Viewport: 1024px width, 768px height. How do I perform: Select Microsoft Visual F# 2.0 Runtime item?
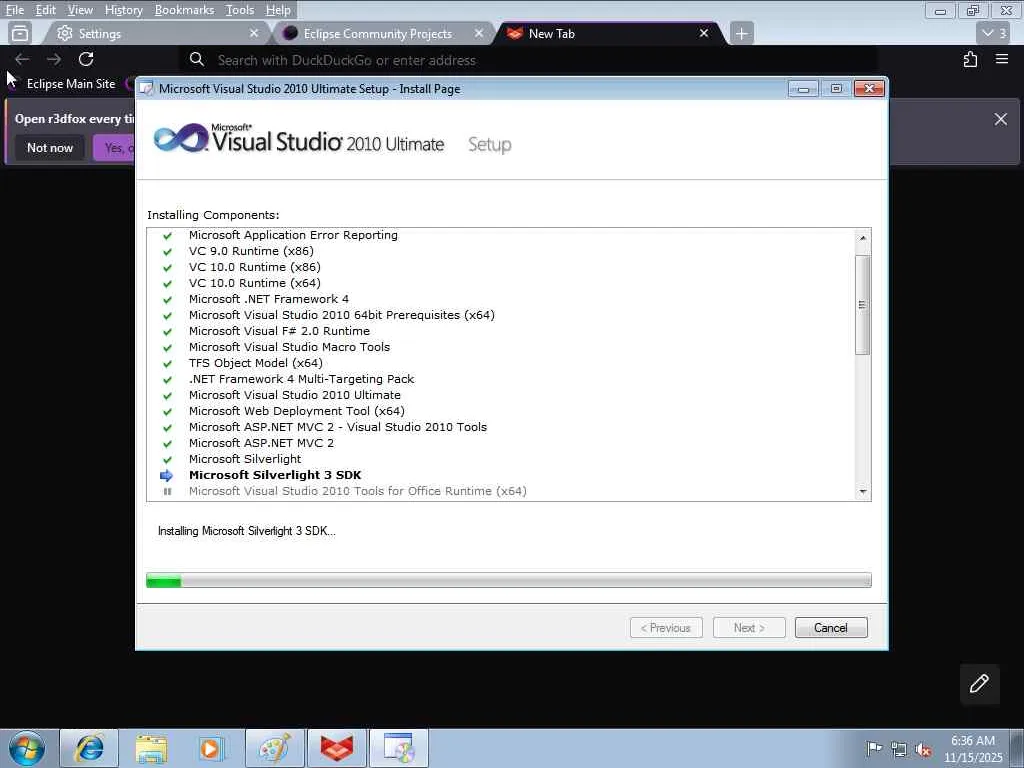[x=280, y=331]
